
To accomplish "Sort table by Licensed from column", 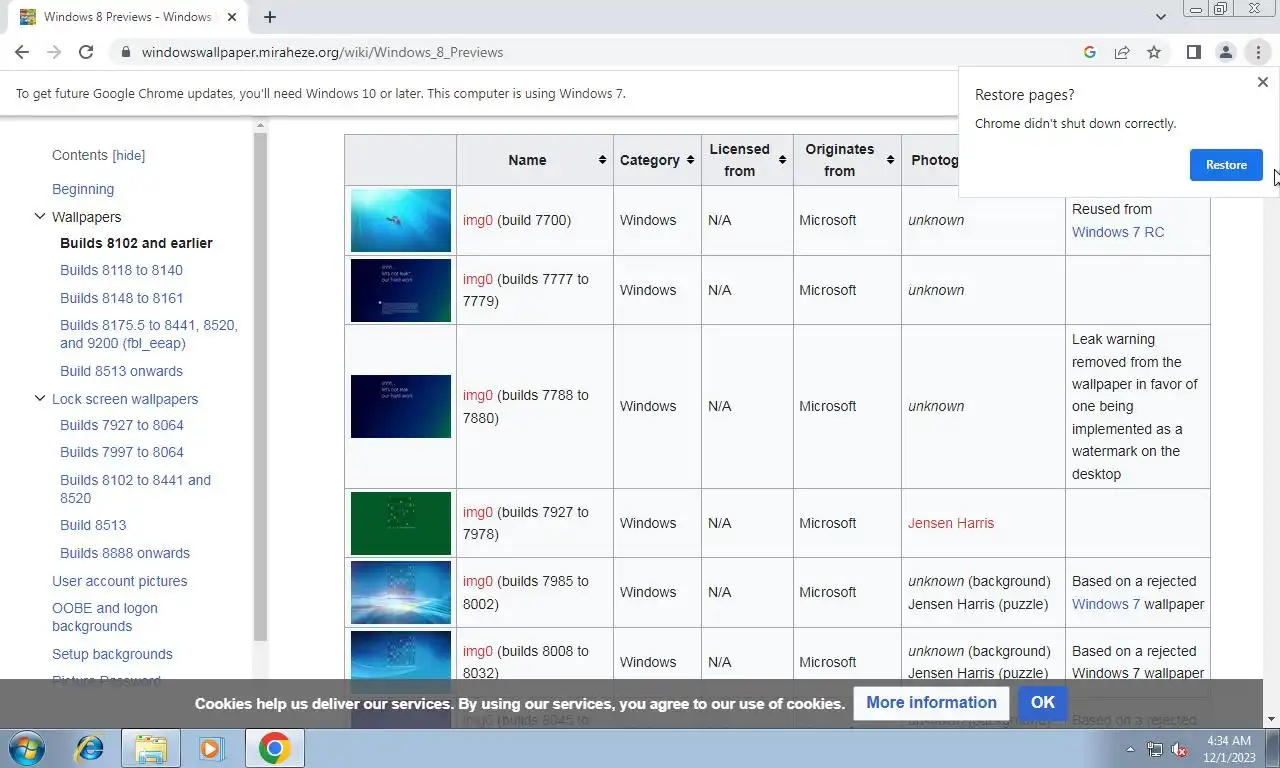I will click(782, 160).
